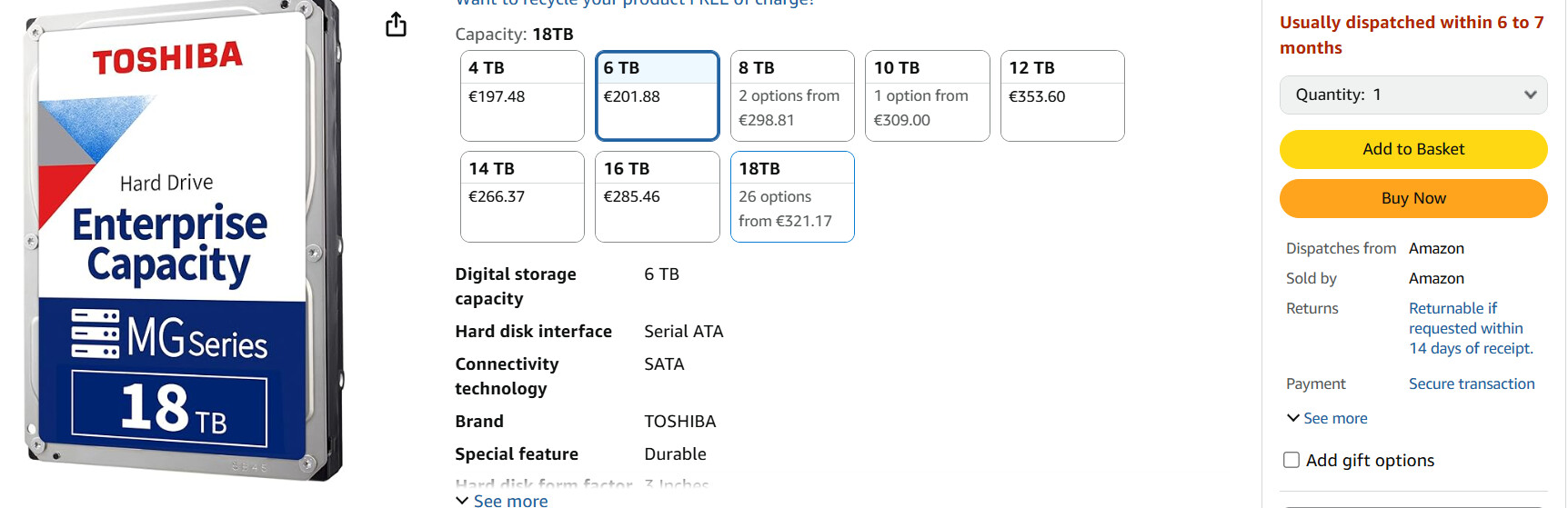
Task: Tick the Add gift options checkbox
Action: coord(1292,460)
